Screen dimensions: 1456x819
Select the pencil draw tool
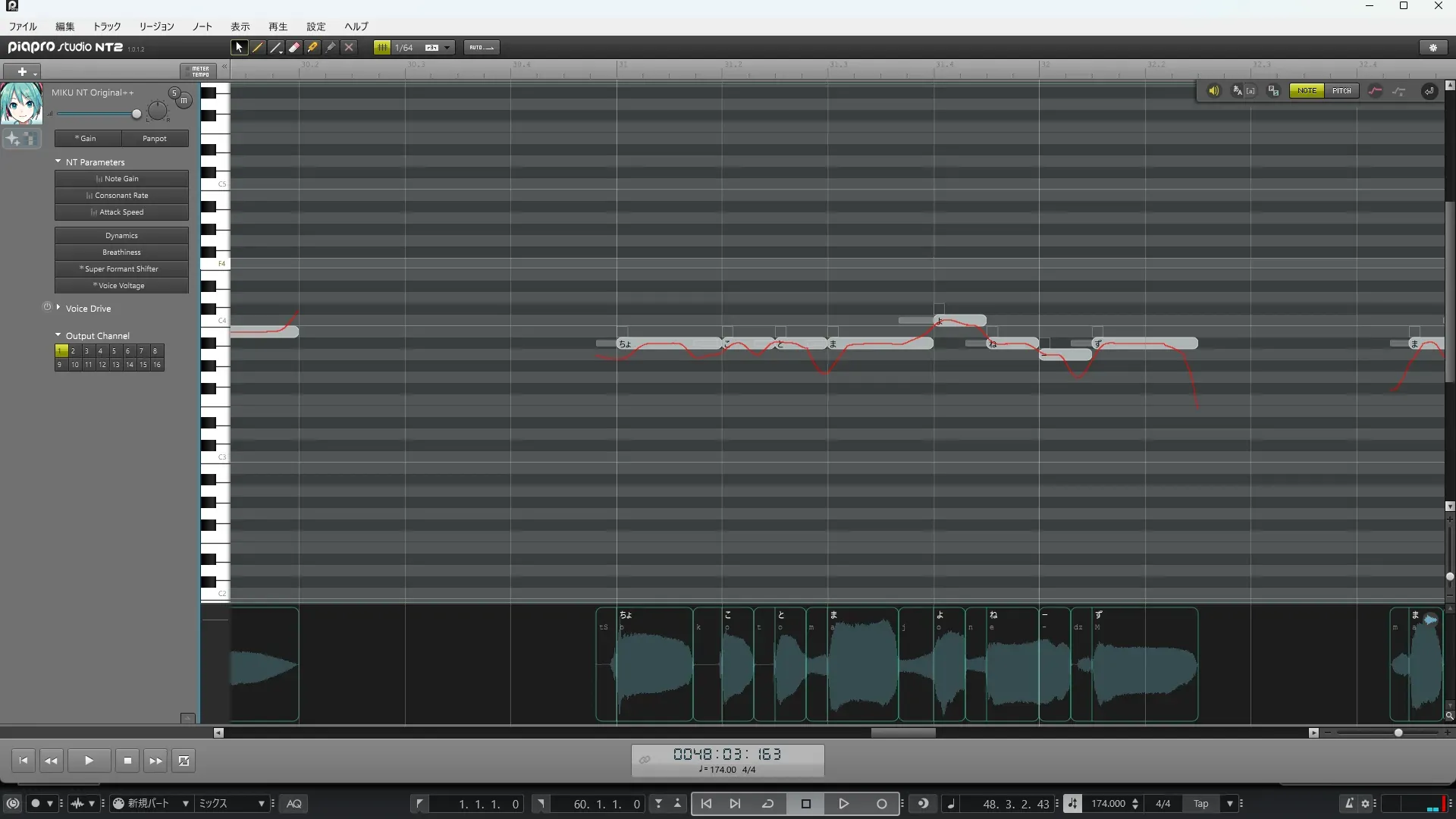point(258,47)
